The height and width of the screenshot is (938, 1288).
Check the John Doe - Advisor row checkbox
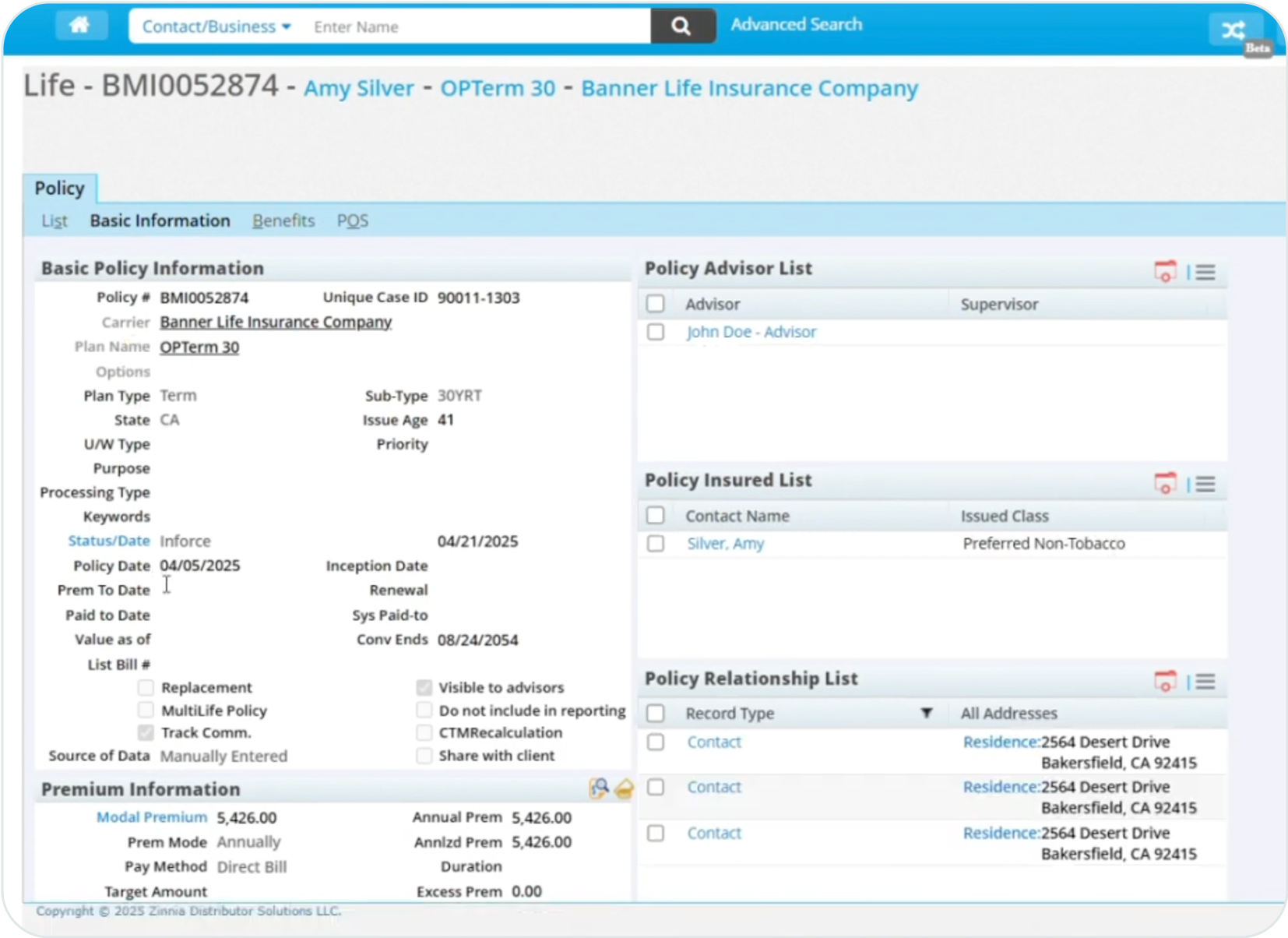pyautogui.click(x=656, y=332)
